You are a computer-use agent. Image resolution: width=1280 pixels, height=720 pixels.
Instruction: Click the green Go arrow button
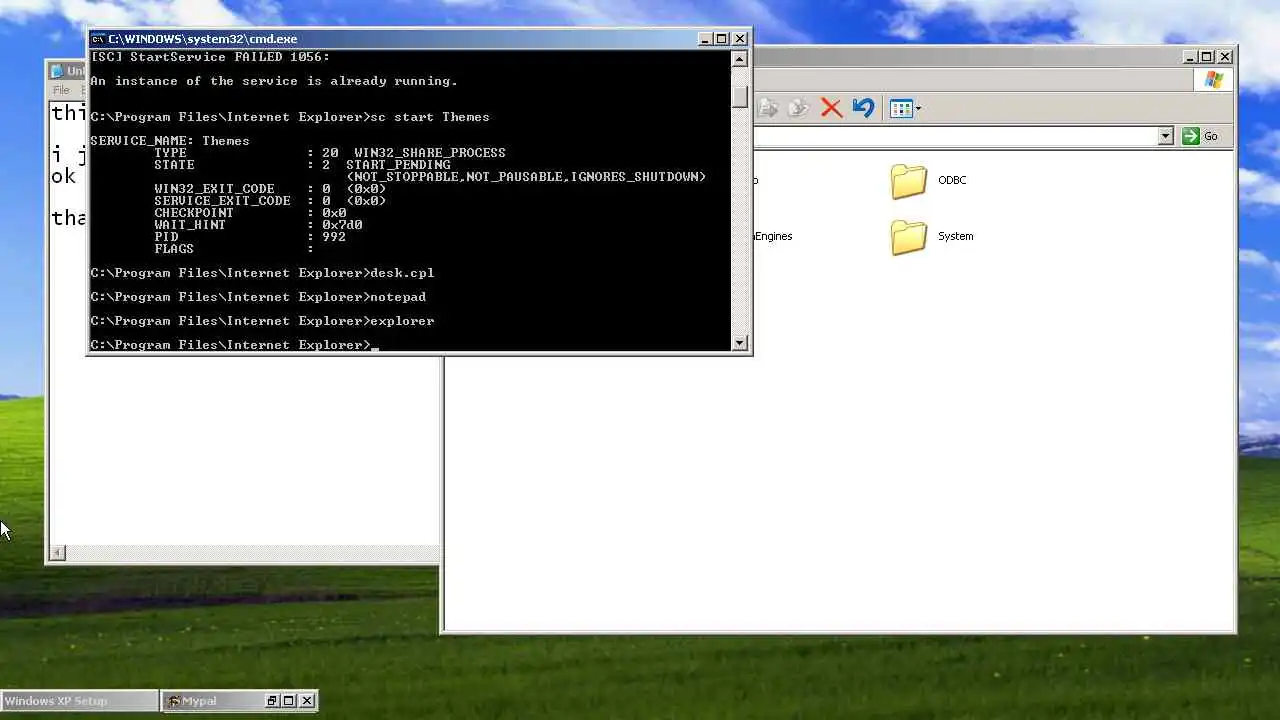click(x=1191, y=136)
